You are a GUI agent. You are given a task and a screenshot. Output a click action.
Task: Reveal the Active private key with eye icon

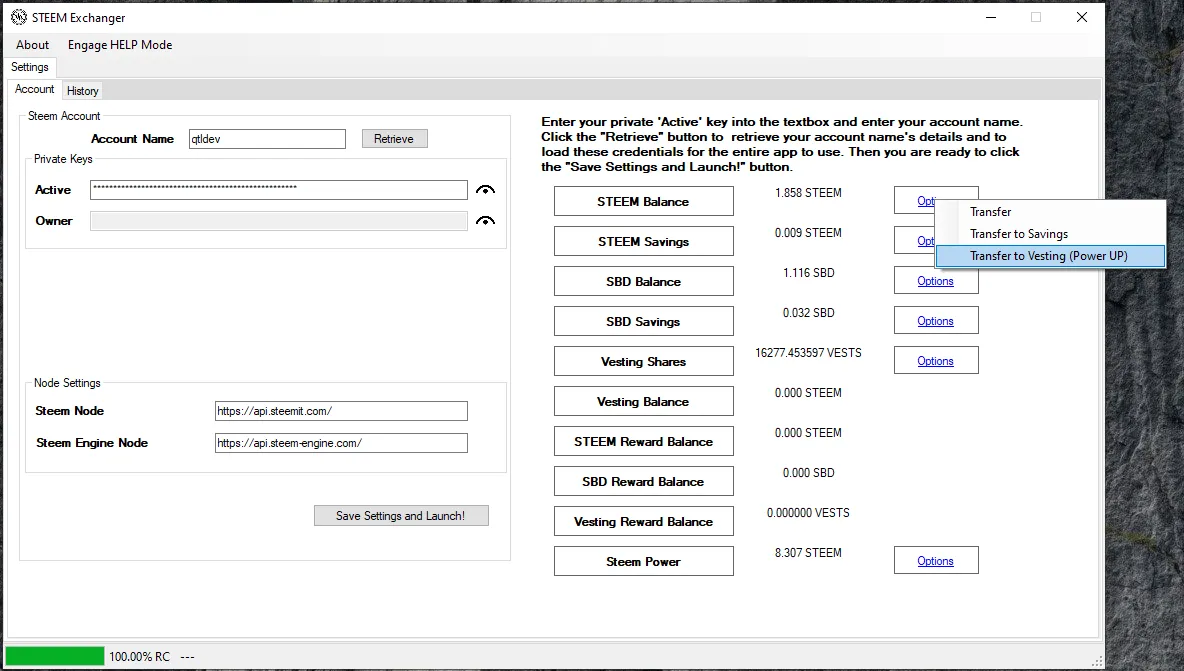486,189
